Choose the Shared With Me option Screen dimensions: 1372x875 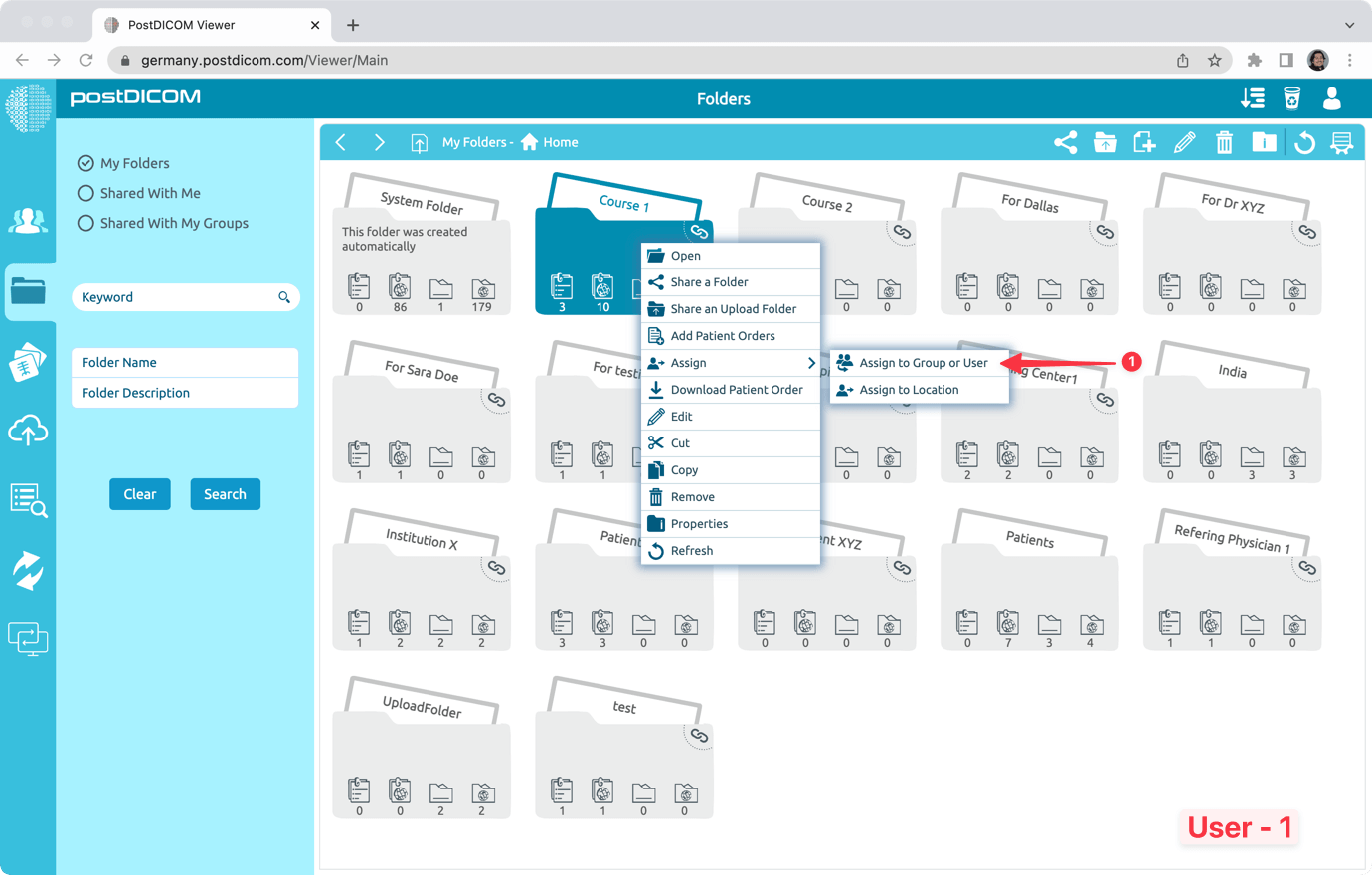[x=86, y=193]
